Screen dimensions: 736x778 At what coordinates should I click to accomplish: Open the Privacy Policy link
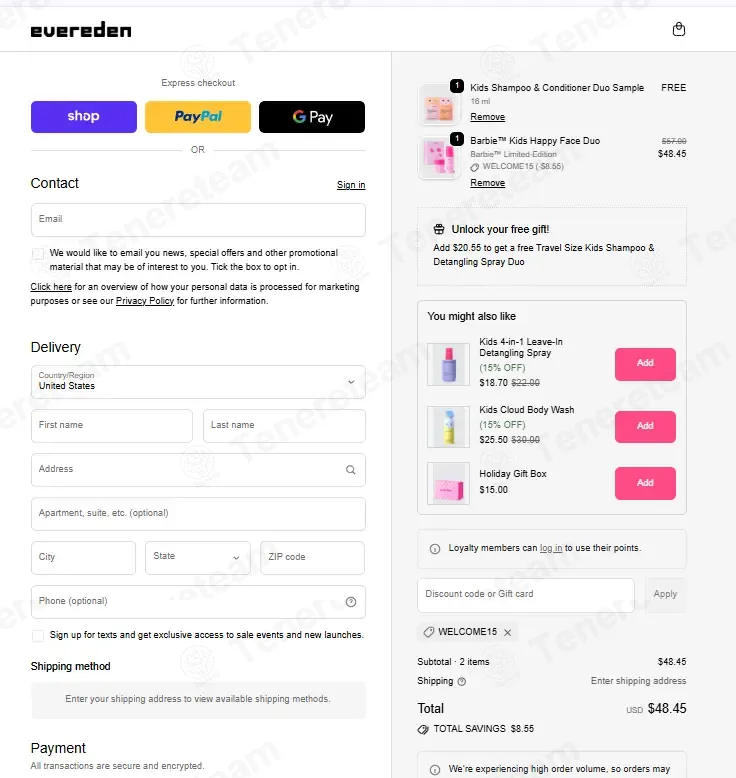point(145,301)
